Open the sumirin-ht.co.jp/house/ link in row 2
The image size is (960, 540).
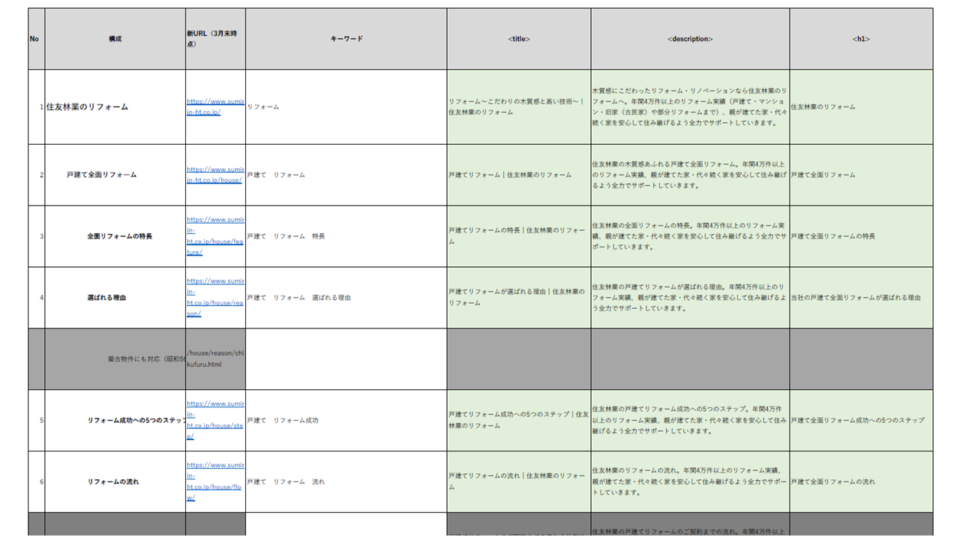[x=215, y=174]
